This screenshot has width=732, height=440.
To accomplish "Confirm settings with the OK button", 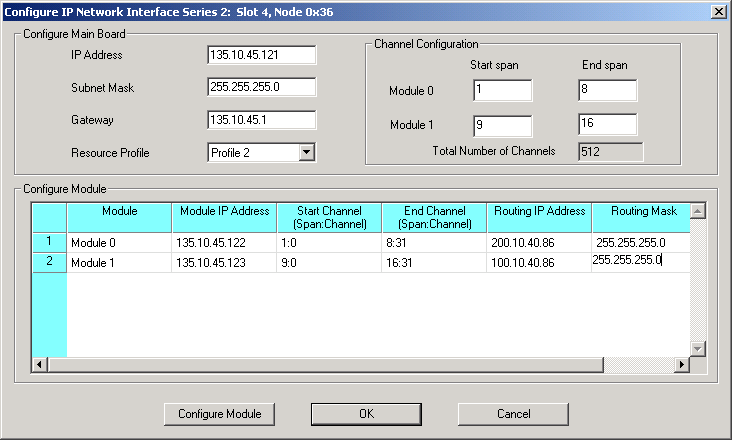I will 366,414.
